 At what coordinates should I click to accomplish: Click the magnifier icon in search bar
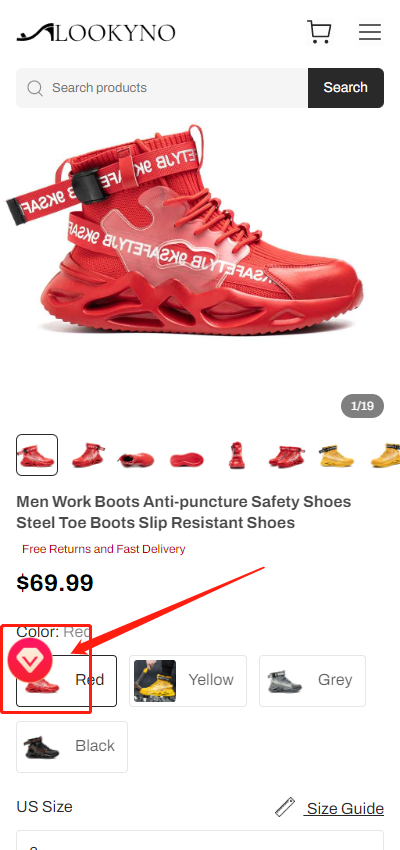point(35,88)
